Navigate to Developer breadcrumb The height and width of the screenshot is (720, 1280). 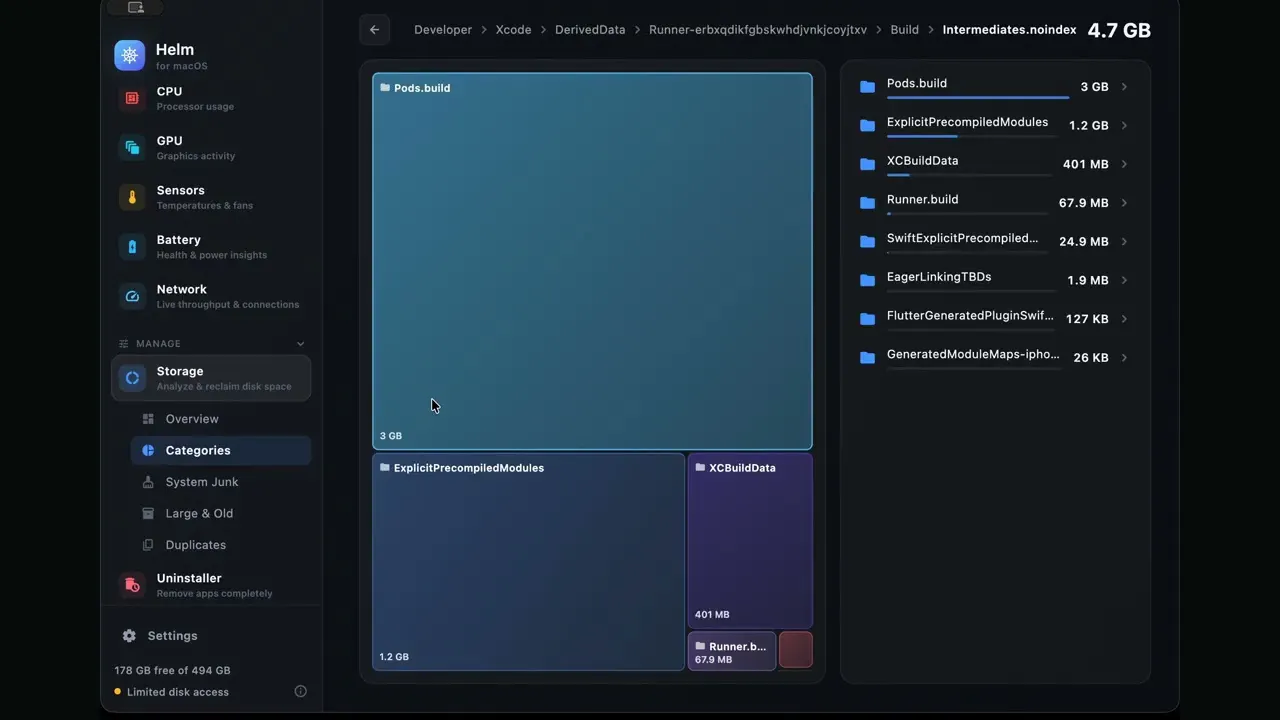(443, 30)
